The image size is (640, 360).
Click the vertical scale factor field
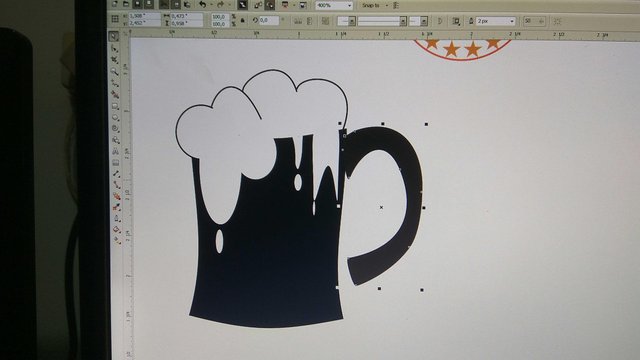220,24
